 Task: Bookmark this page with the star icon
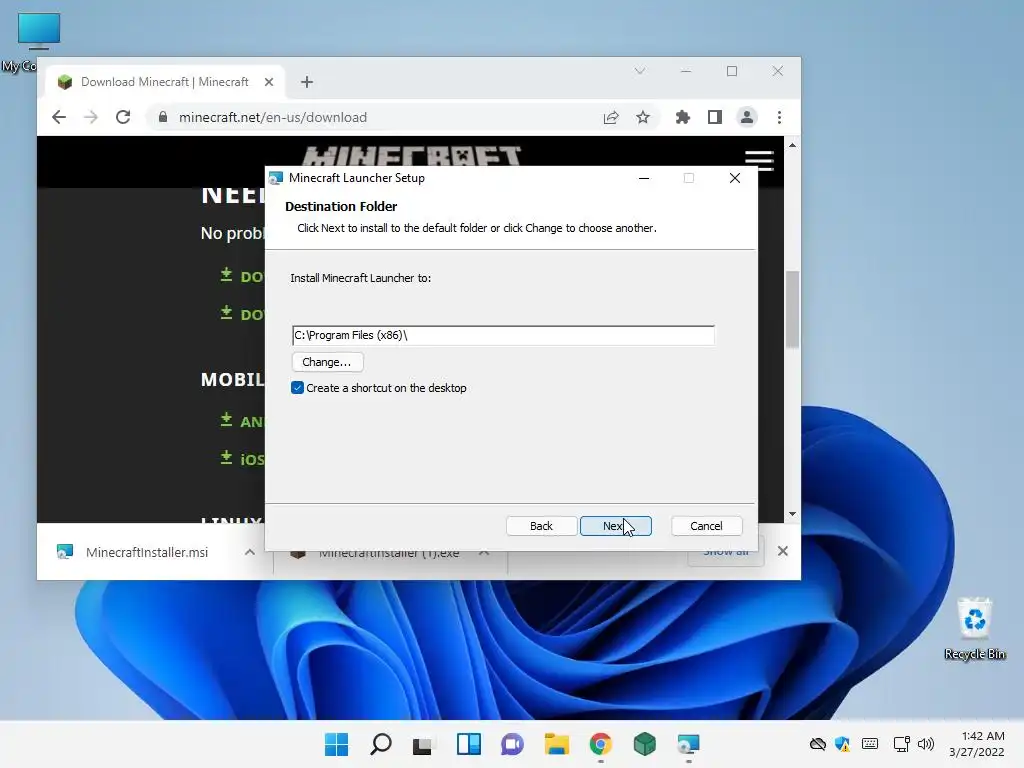pos(643,118)
